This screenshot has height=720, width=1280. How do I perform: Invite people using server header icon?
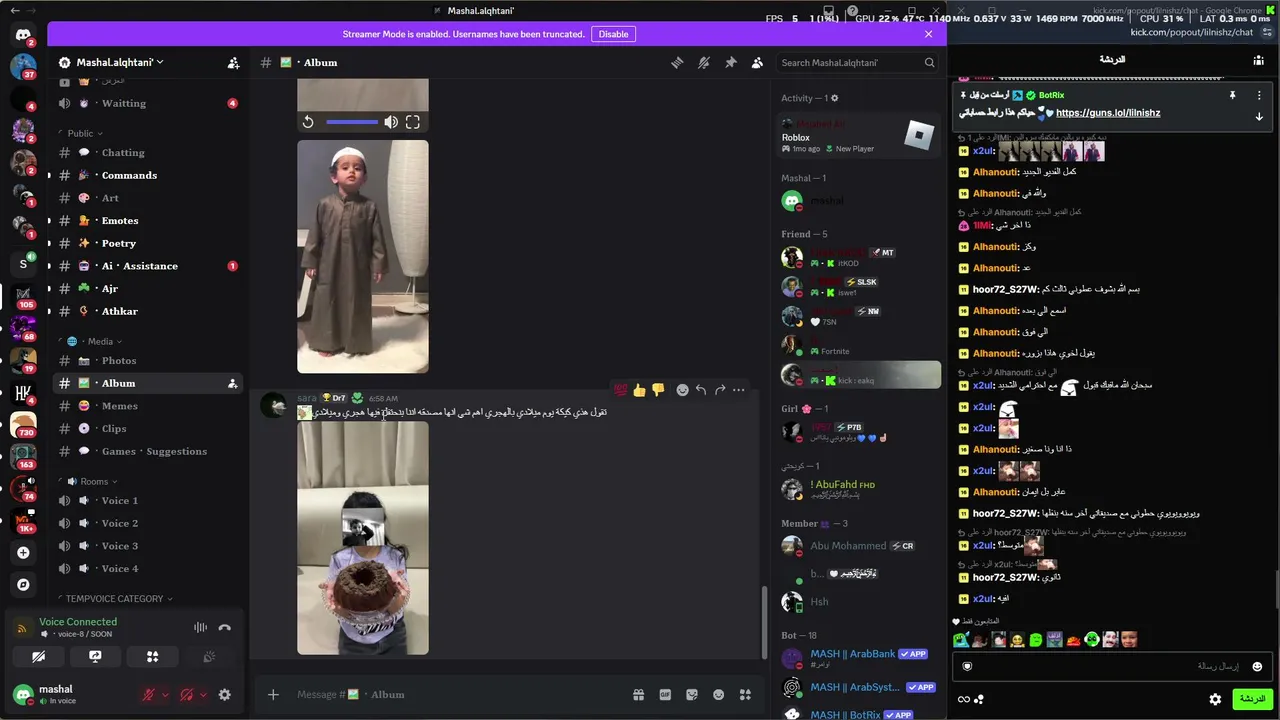click(233, 62)
